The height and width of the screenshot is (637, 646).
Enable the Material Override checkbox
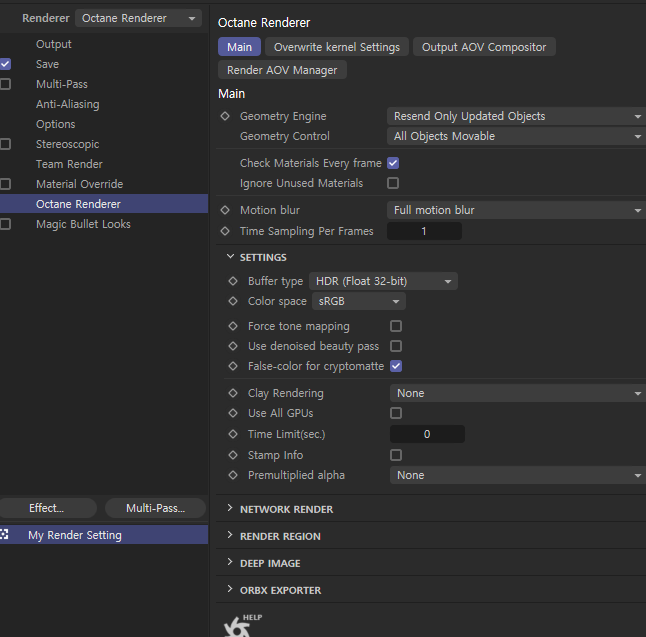pos(5,184)
